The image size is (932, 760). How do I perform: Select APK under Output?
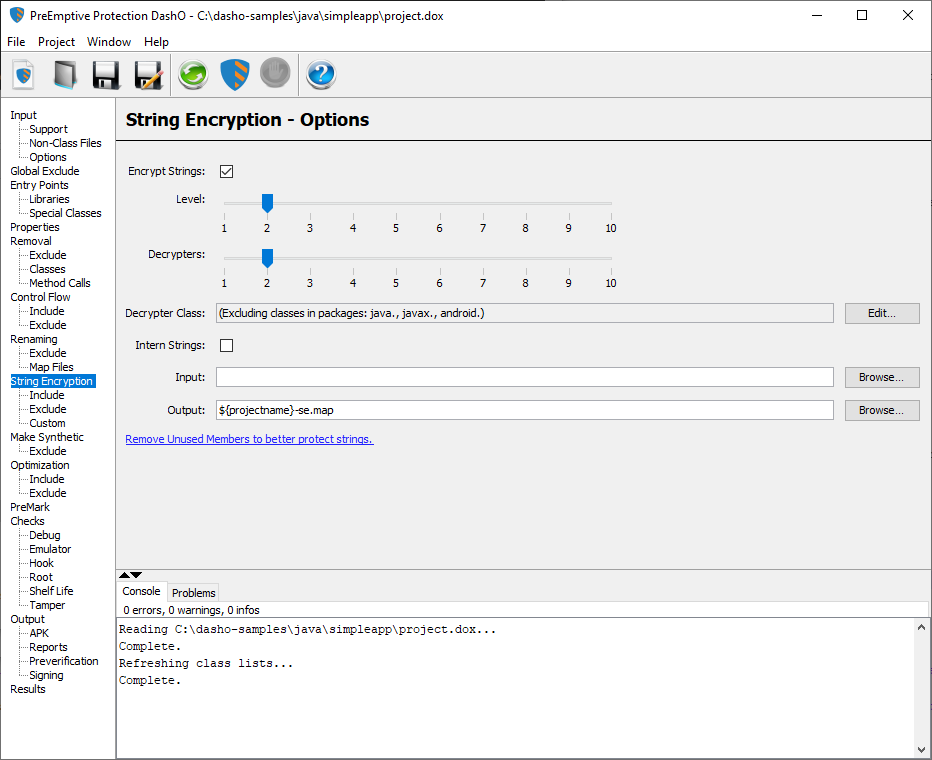coord(39,633)
